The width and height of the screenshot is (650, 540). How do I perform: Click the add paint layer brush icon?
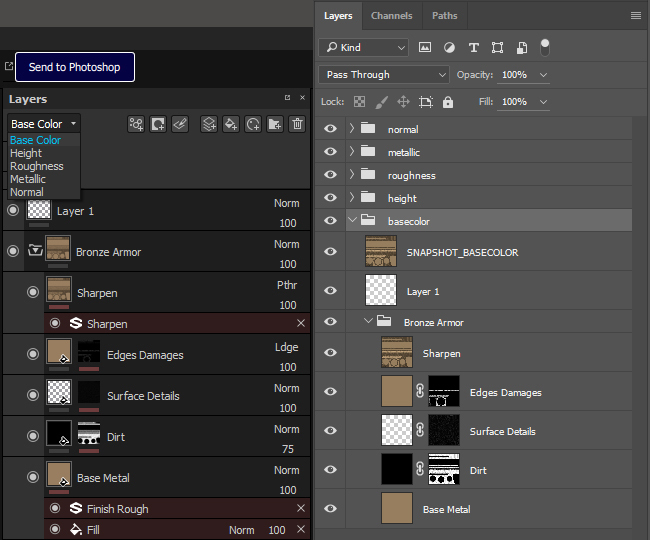tap(180, 124)
